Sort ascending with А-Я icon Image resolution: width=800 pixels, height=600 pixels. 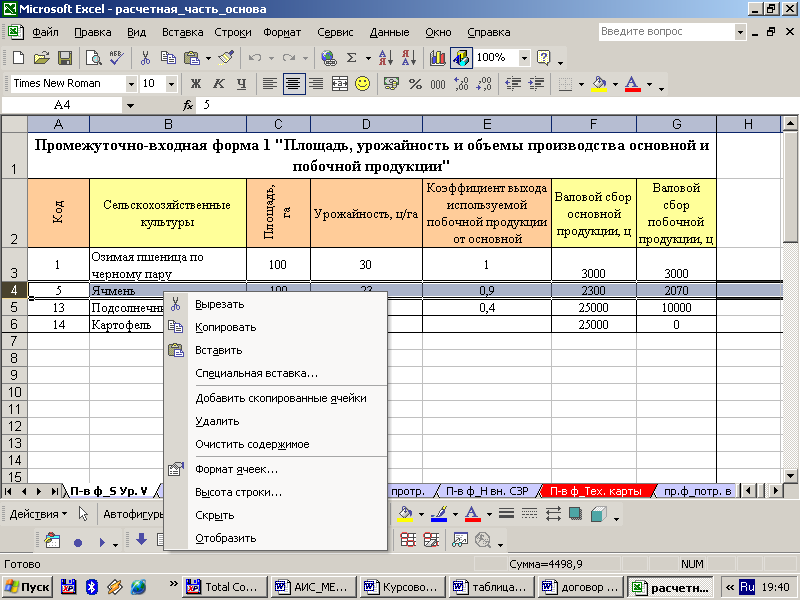click(386, 58)
